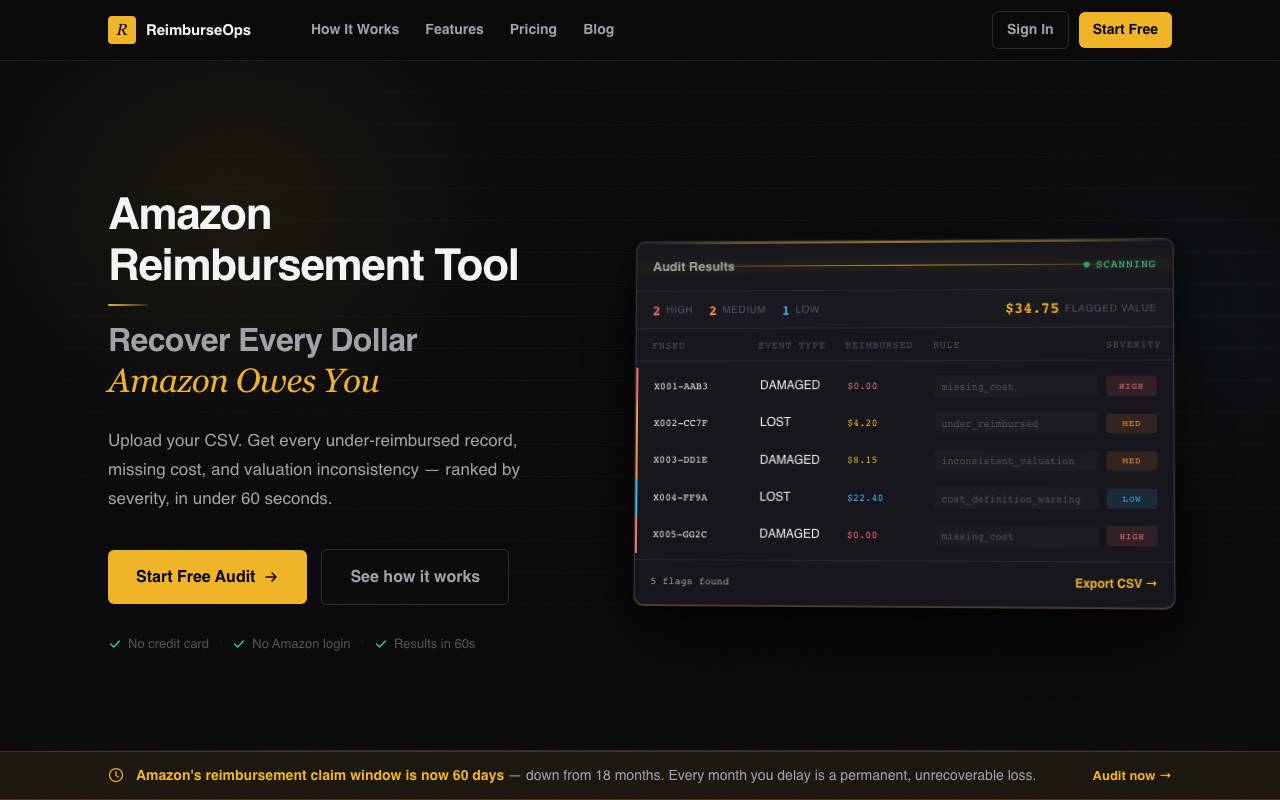The height and width of the screenshot is (800, 1280).
Task: Click Audit Results panel title
Action: tap(694, 266)
